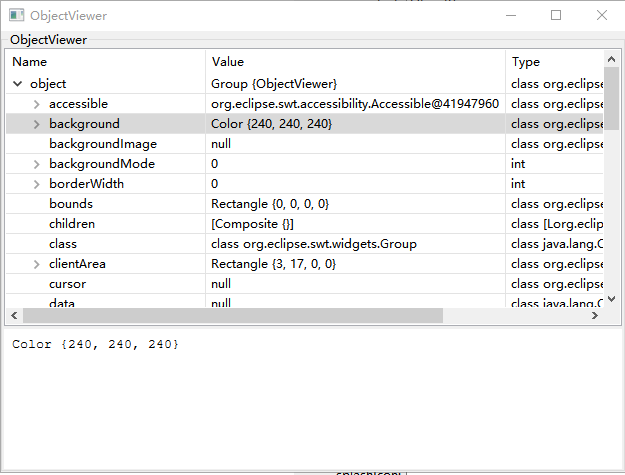Click the Color text in the detail pane
This screenshot has width=625, height=475.
click(95, 344)
